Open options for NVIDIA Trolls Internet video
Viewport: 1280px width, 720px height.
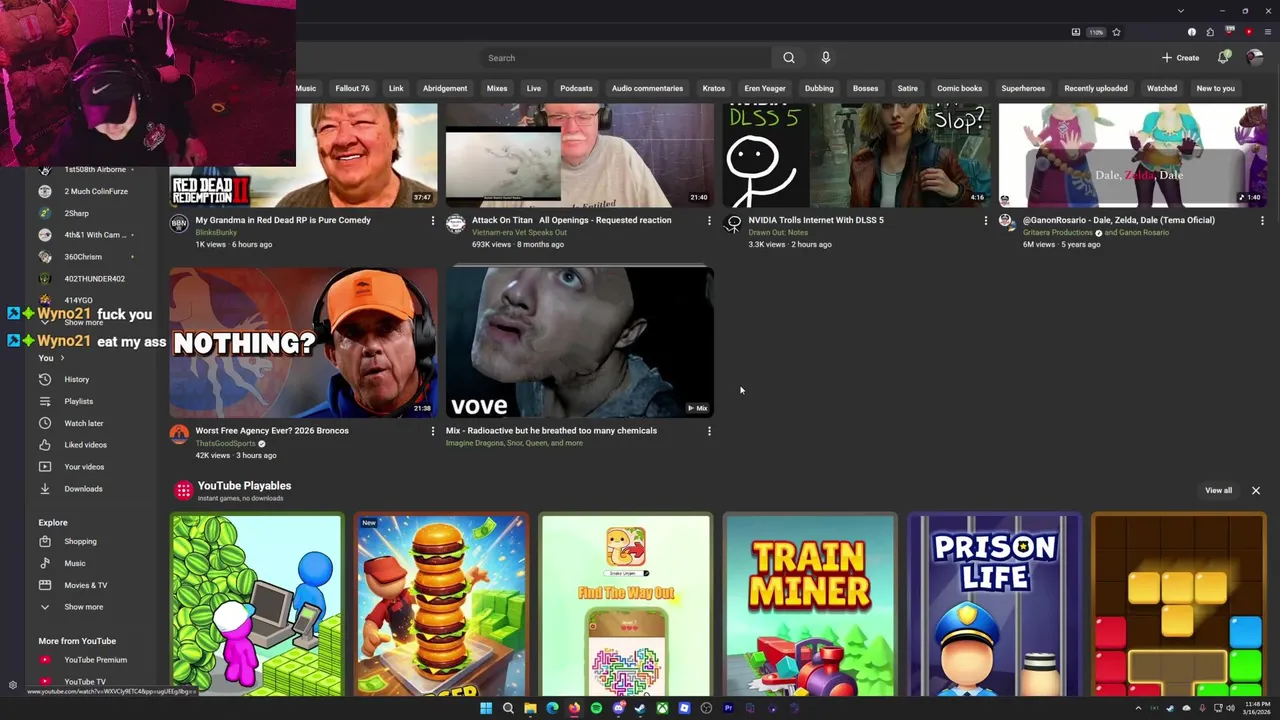(985, 220)
